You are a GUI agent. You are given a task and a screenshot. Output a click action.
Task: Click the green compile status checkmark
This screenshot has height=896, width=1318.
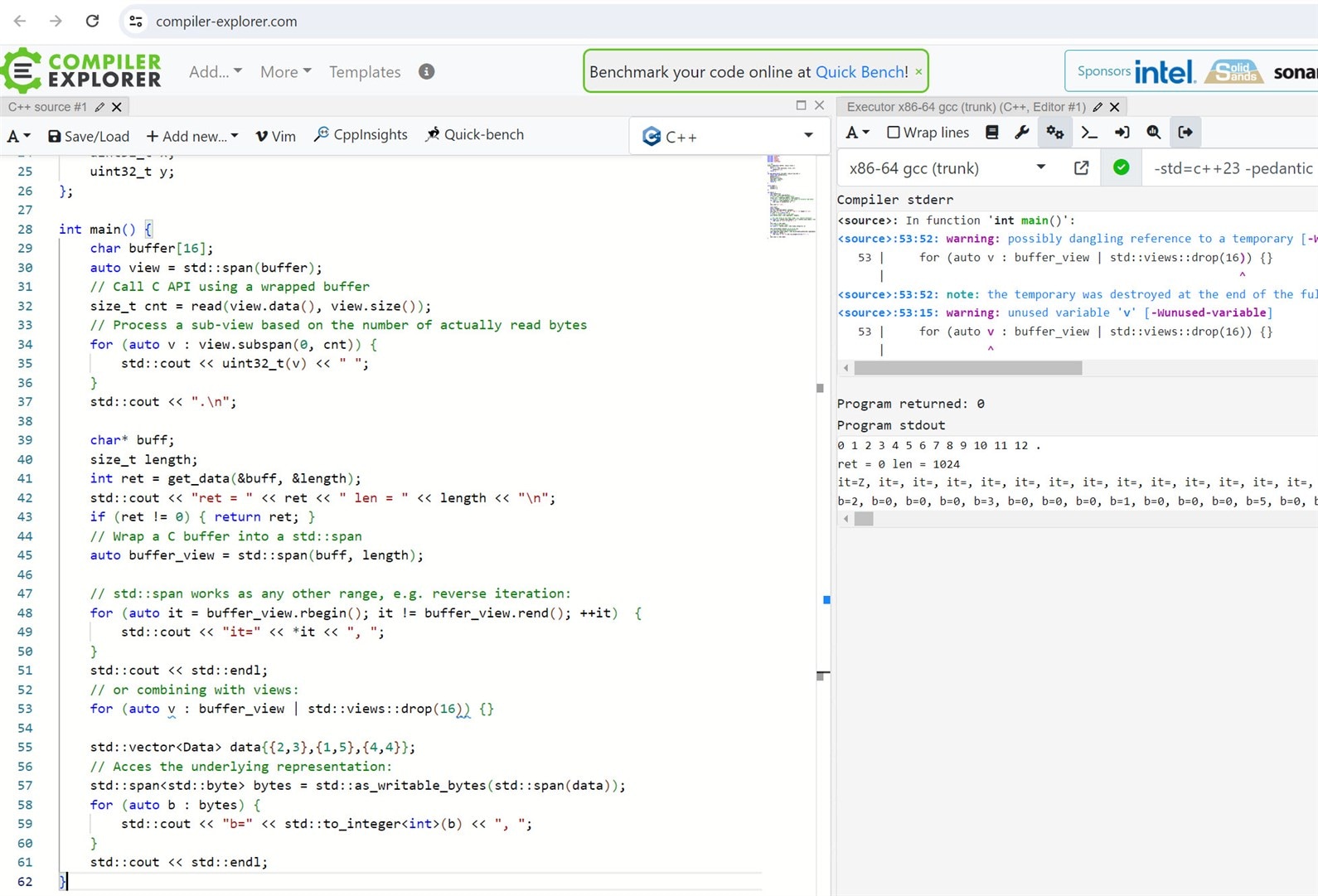tap(1121, 167)
